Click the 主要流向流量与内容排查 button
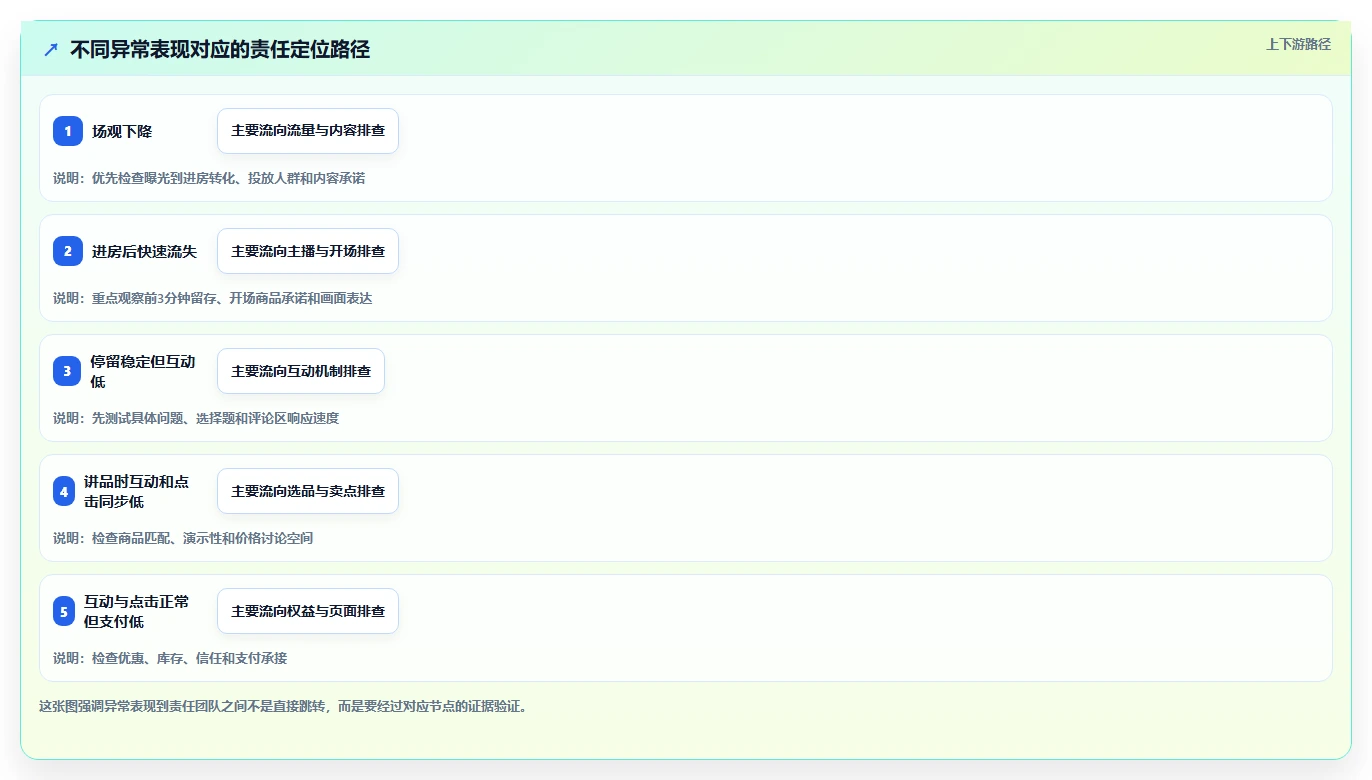The width and height of the screenshot is (1372, 780). 308,131
